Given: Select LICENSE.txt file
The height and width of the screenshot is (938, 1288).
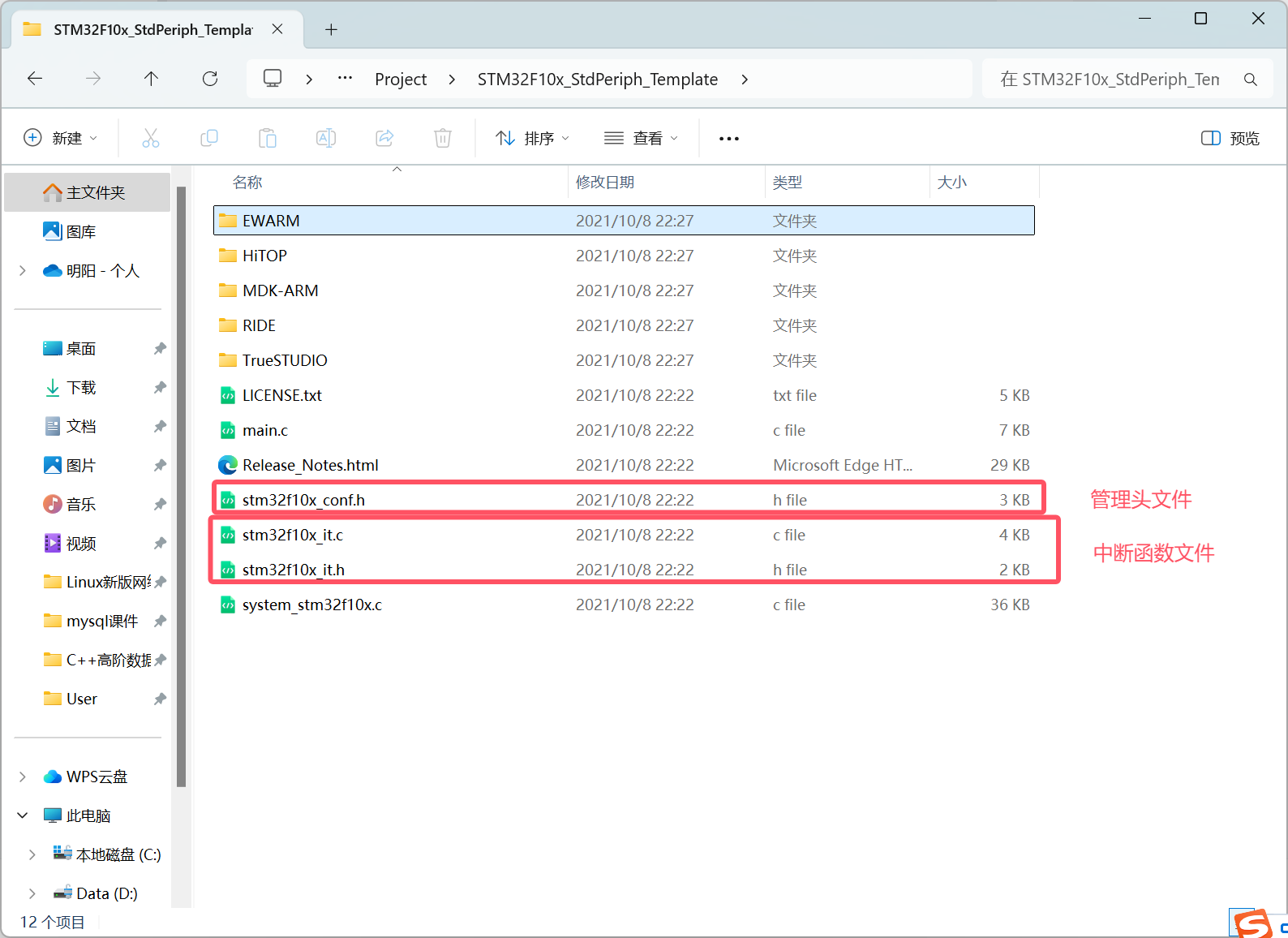Looking at the screenshot, I should tap(624, 395).
